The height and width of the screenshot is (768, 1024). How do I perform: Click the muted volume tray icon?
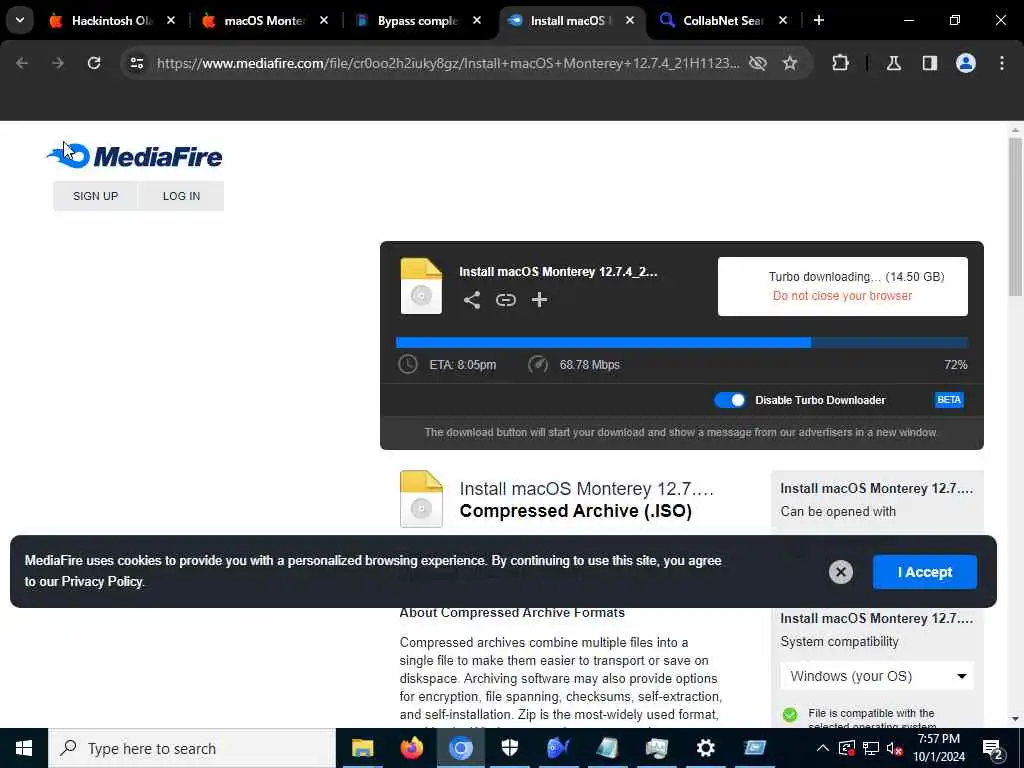point(894,748)
